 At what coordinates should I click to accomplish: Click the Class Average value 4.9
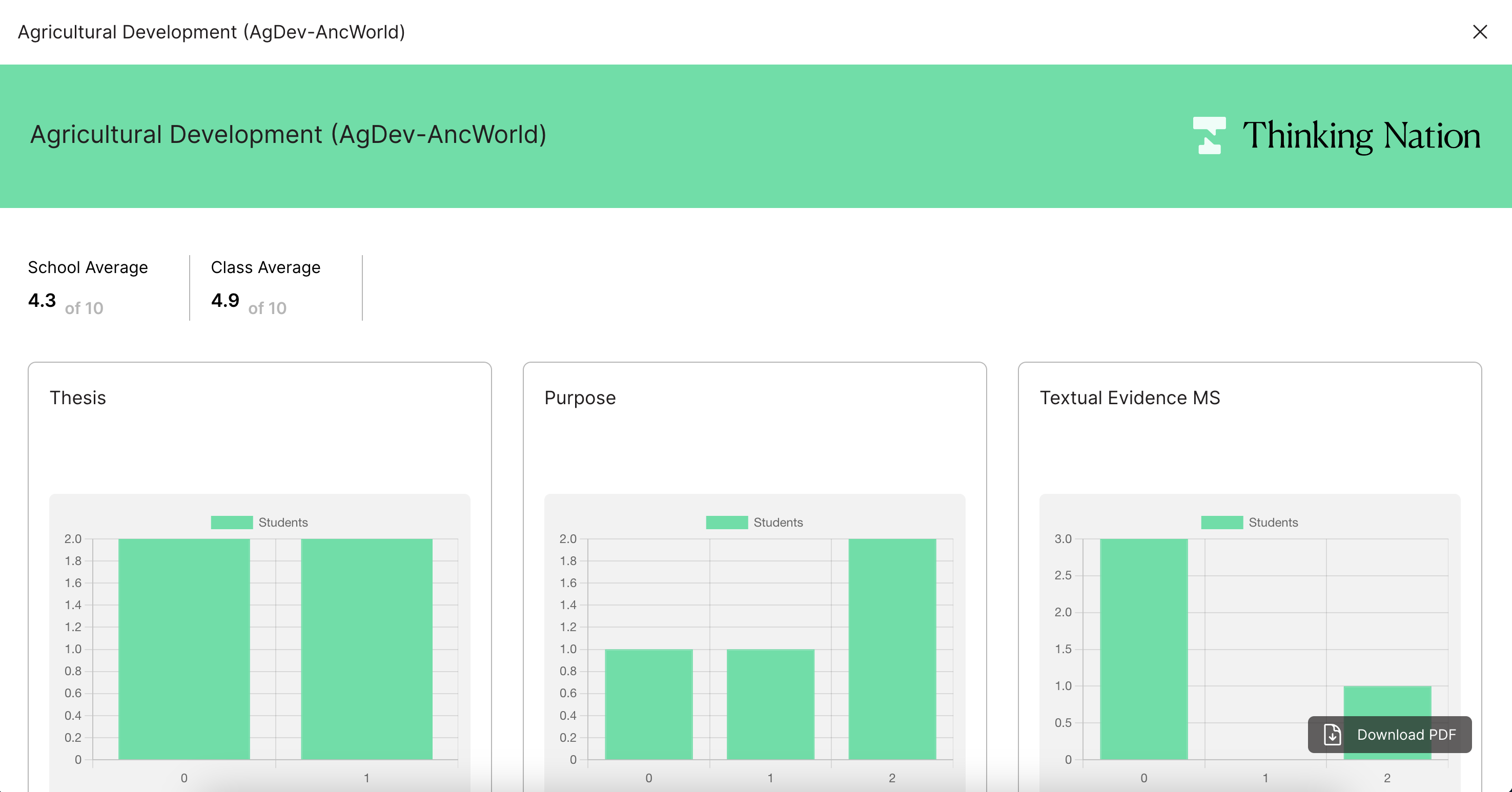(x=226, y=300)
